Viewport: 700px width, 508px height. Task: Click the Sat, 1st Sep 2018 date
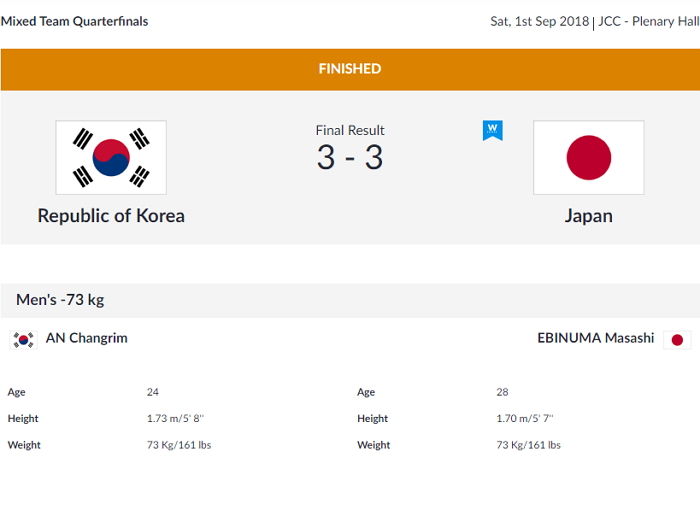click(x=540, y=21)
